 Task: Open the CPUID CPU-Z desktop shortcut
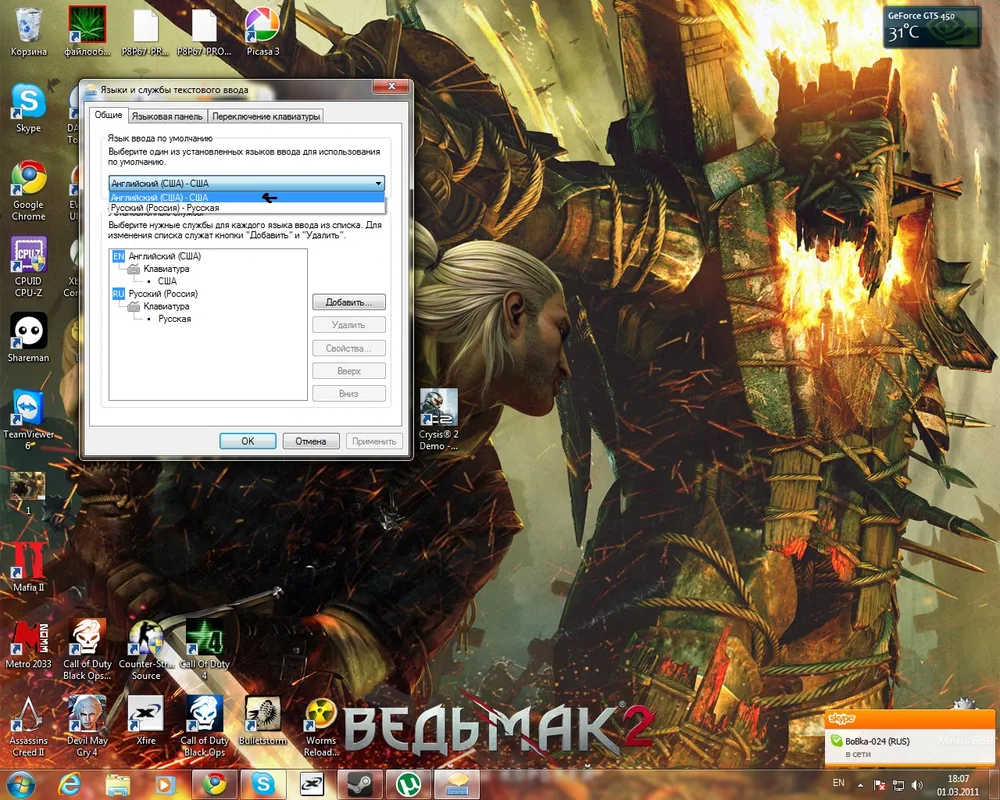[x=28, y=256]
